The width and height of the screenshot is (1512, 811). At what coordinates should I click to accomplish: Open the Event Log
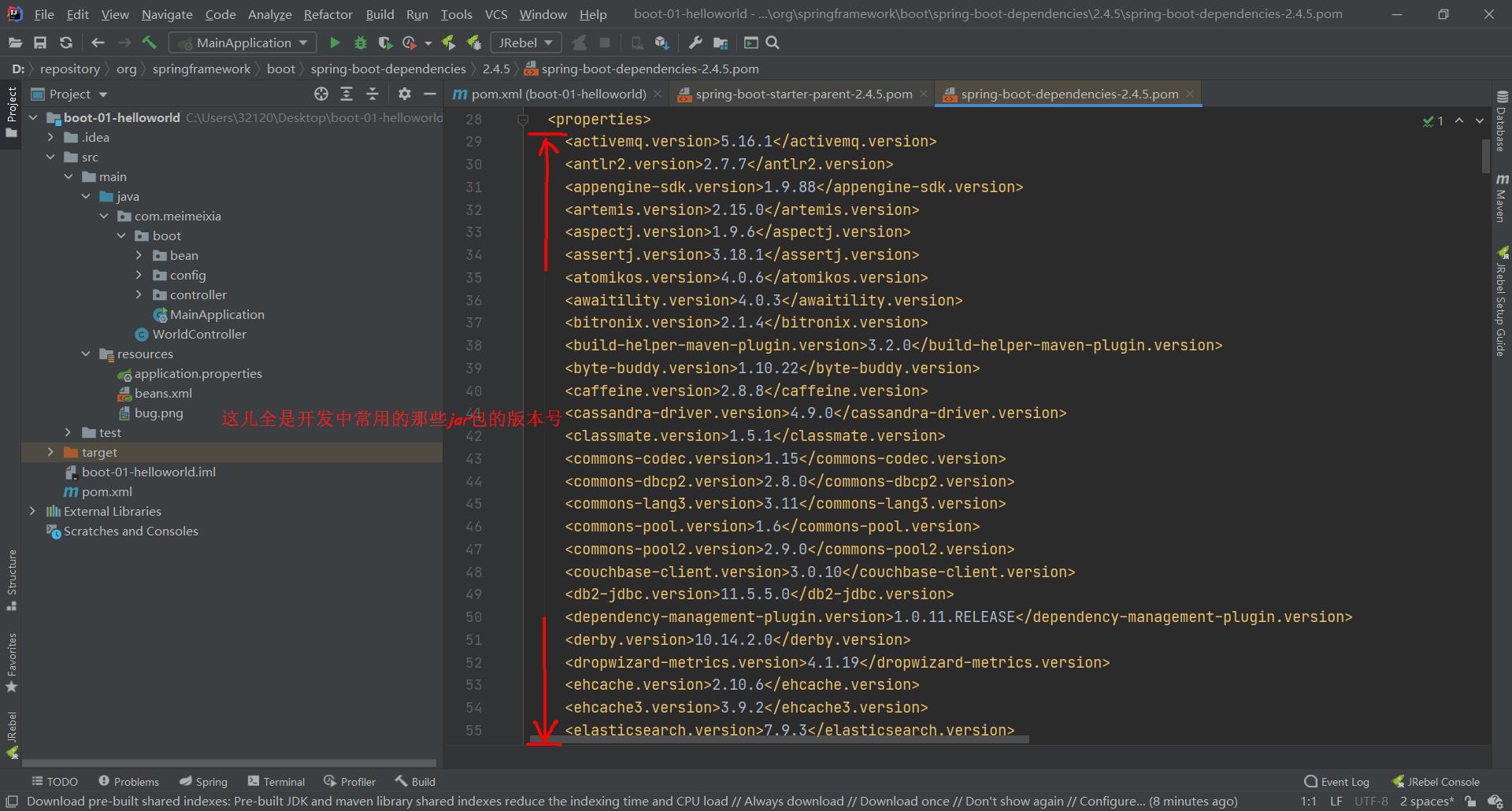tap(1336, 781)
